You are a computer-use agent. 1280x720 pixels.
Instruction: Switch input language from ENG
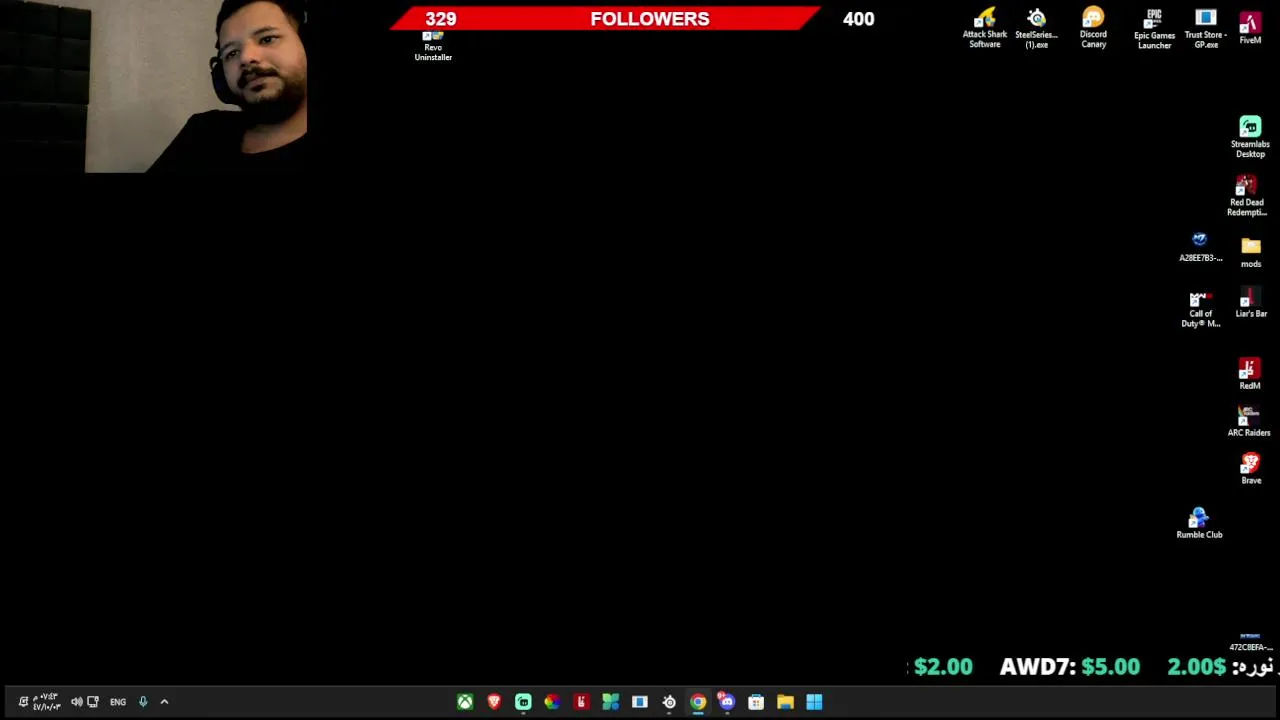point(118,702)
